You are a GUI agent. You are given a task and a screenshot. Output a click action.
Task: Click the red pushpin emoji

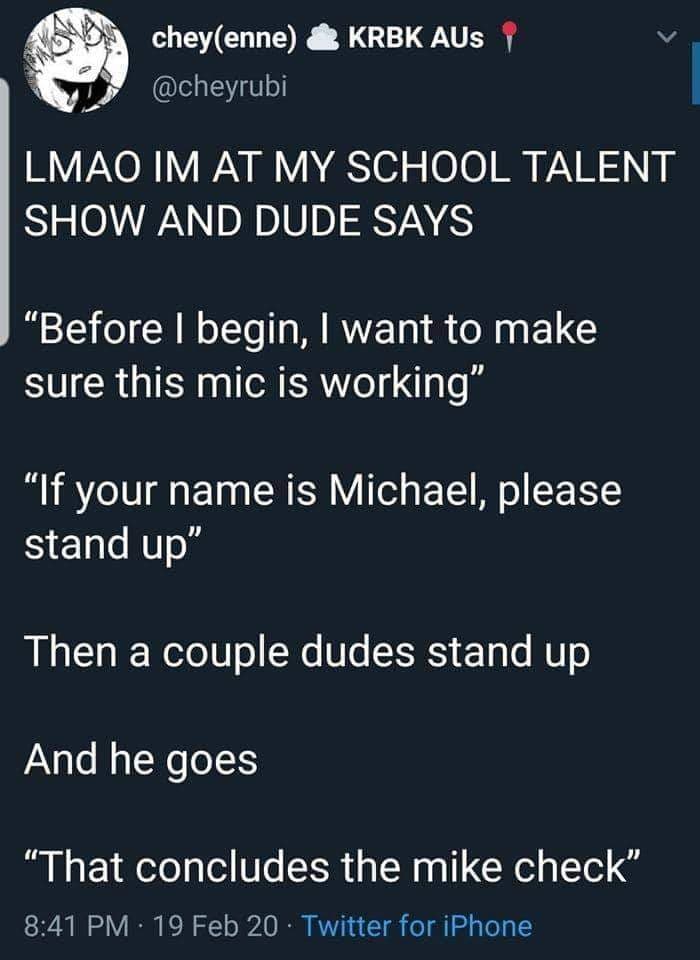508,38
